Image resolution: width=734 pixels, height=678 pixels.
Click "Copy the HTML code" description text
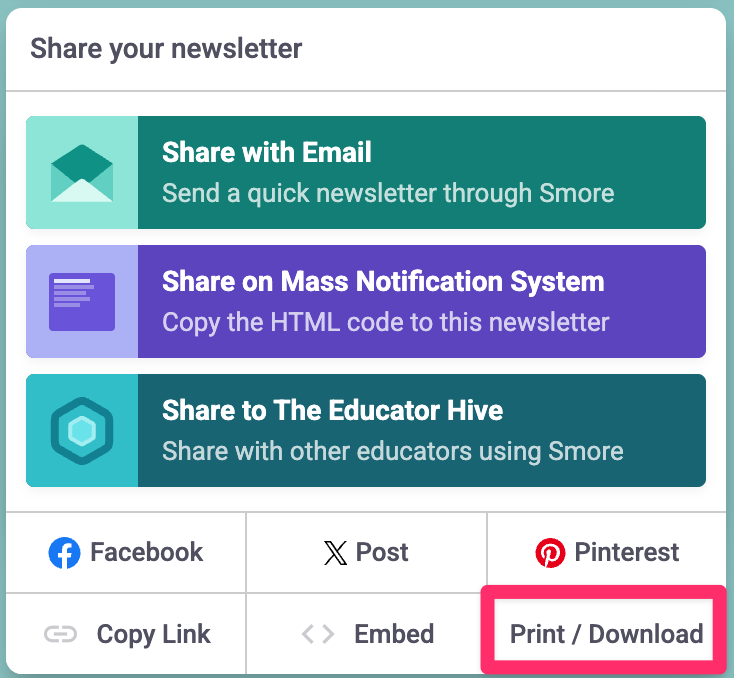(x=385, y=322)
